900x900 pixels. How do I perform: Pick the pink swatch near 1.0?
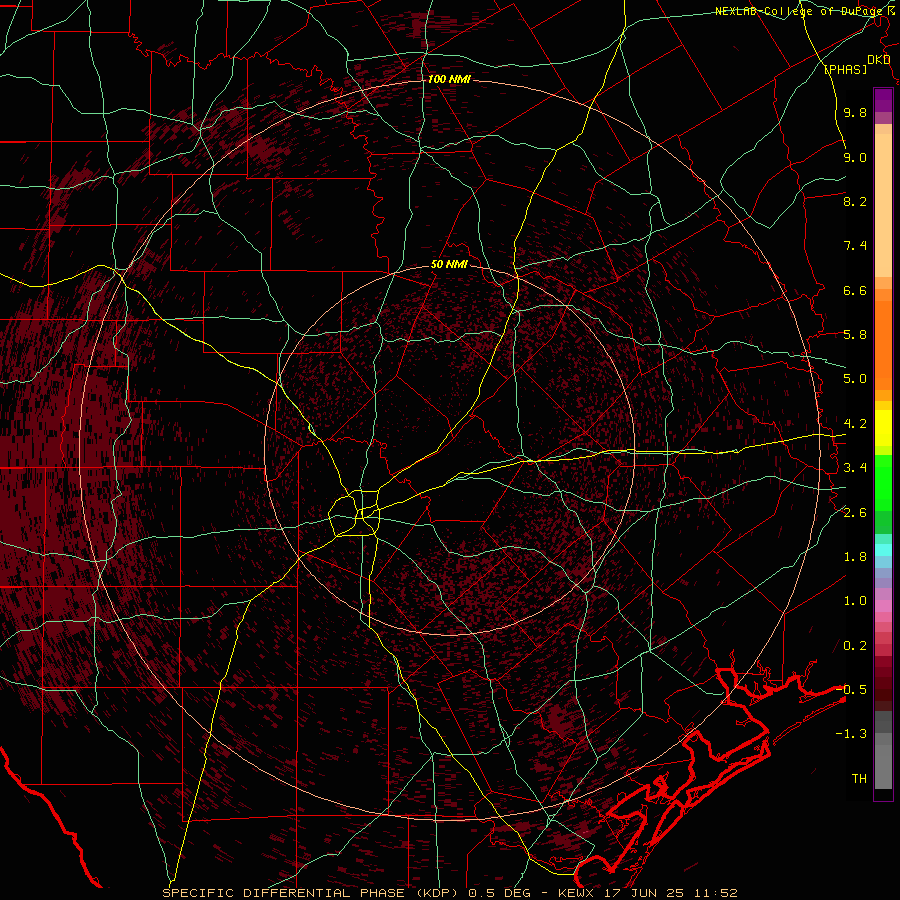[883, 604]
